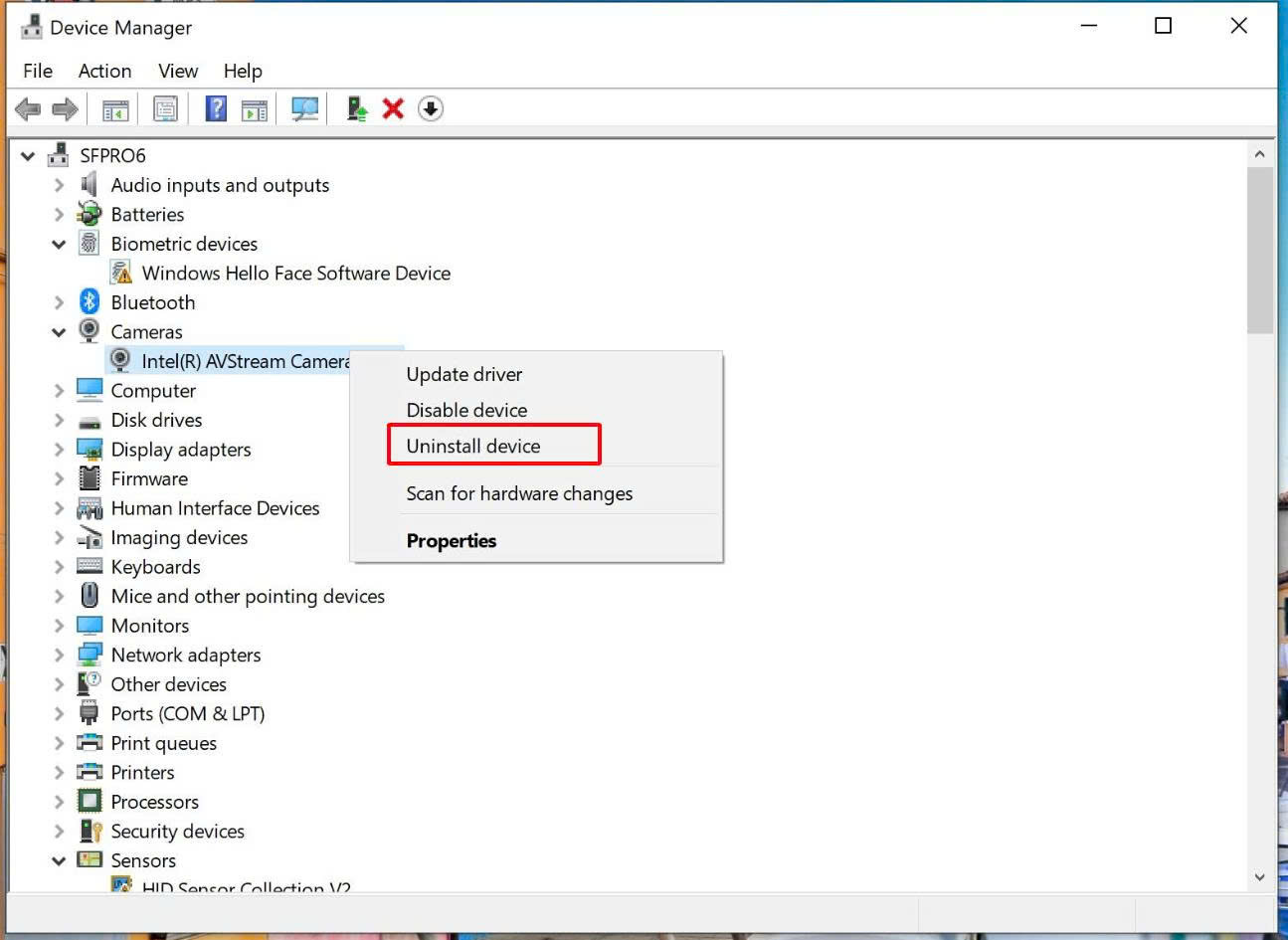Screen dimensions: 1288x940
Task: Open the View menu
Action: pos(178,71)
